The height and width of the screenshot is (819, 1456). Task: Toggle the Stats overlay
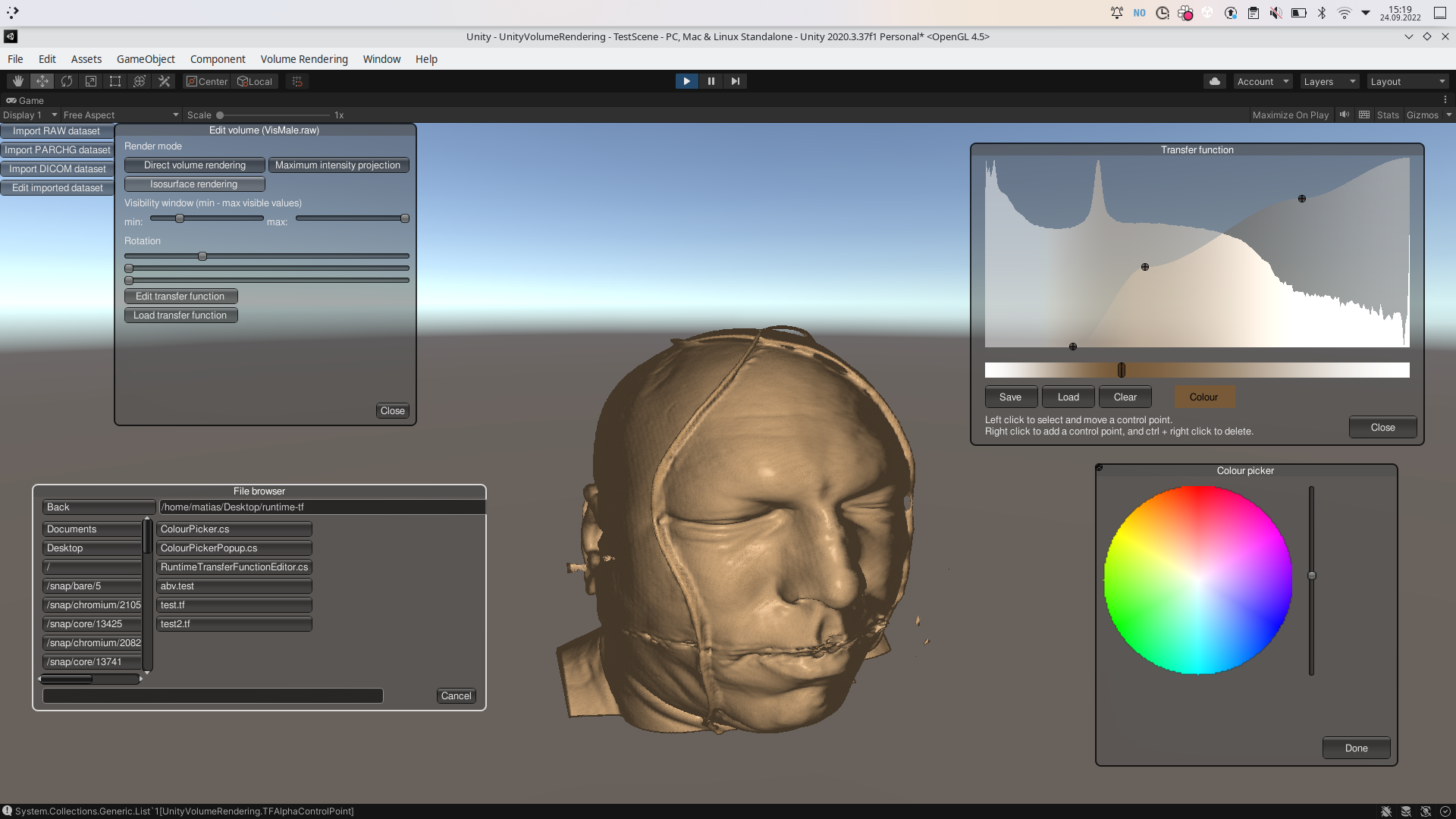1388,115
